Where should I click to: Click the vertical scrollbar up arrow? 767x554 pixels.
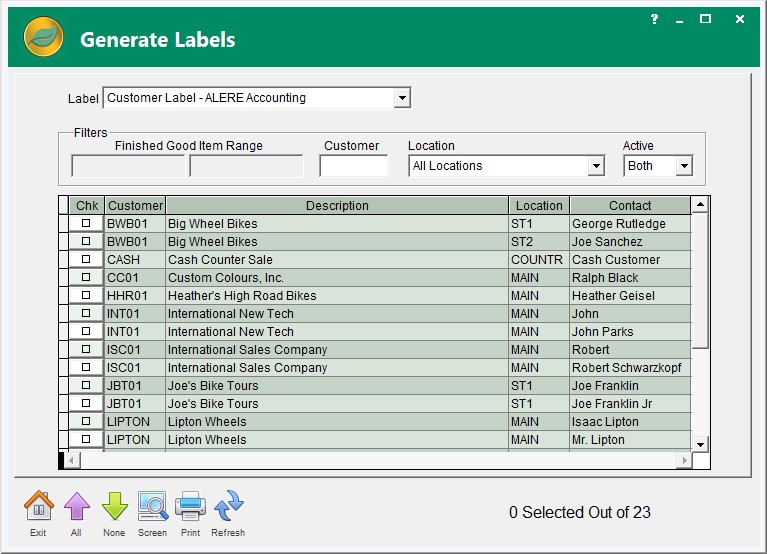click(700, 204)
